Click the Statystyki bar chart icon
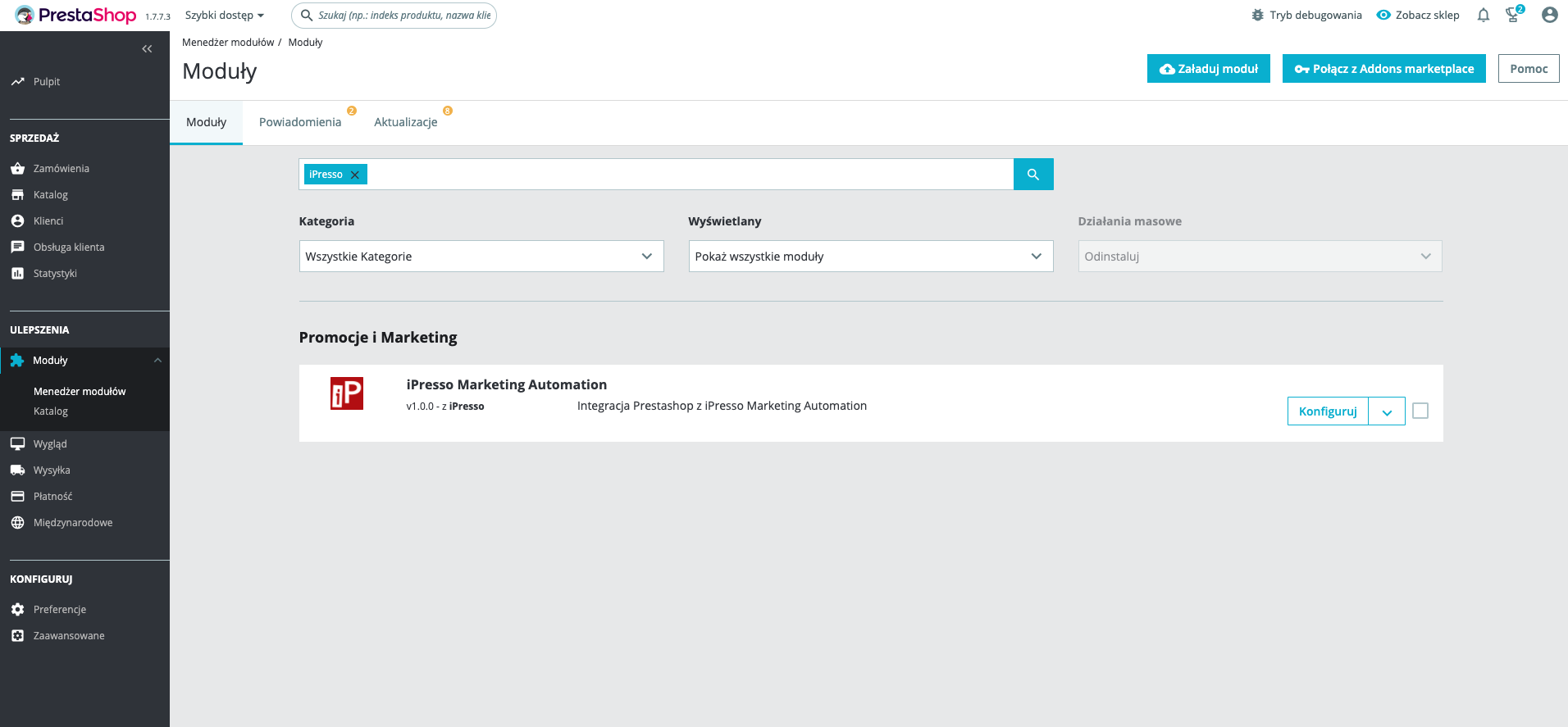Viewport: 1568px width, 727px height. coord(17,274)
